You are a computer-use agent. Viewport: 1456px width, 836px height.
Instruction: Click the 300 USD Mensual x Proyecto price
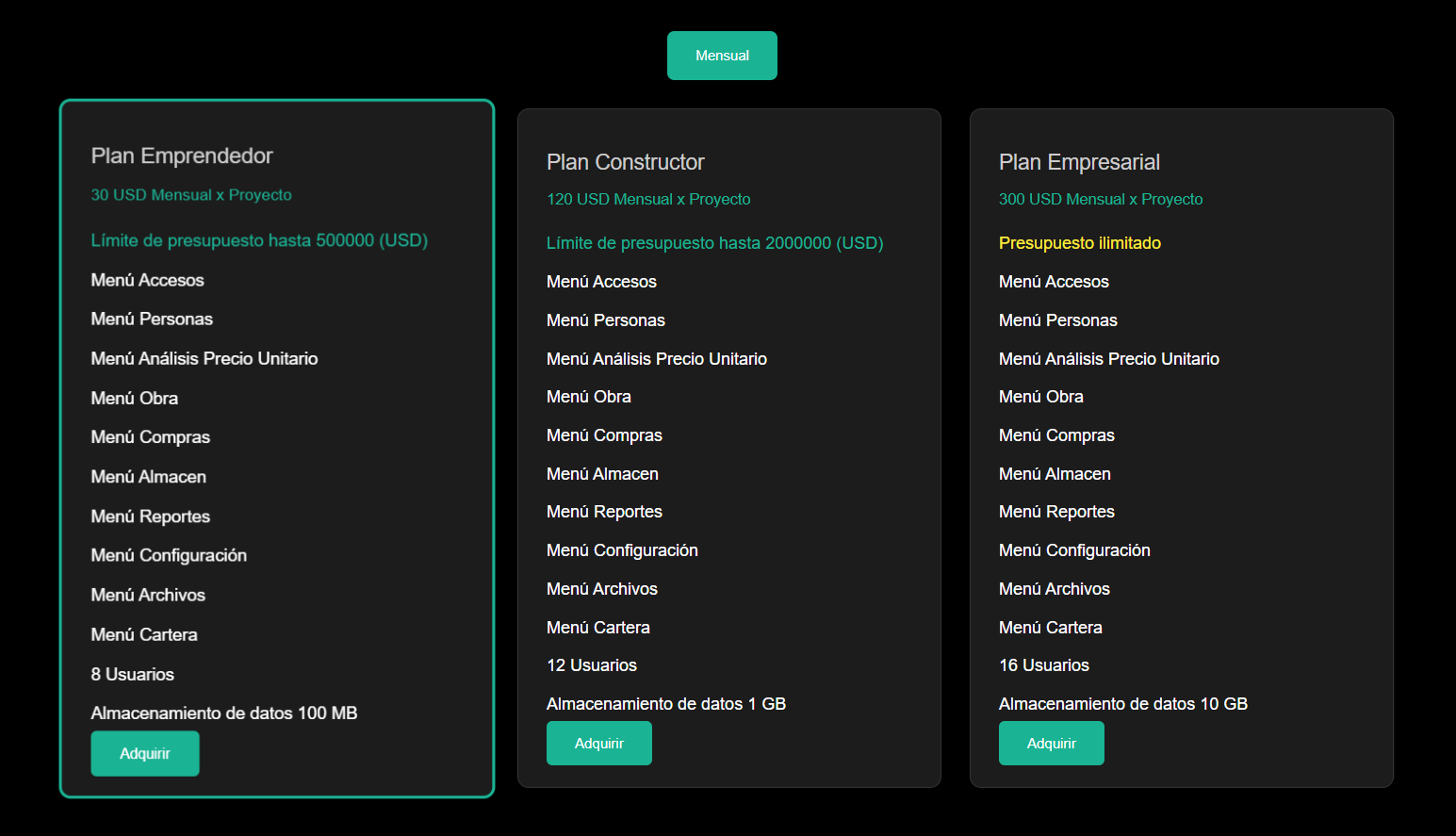(x=1101, y=199)
